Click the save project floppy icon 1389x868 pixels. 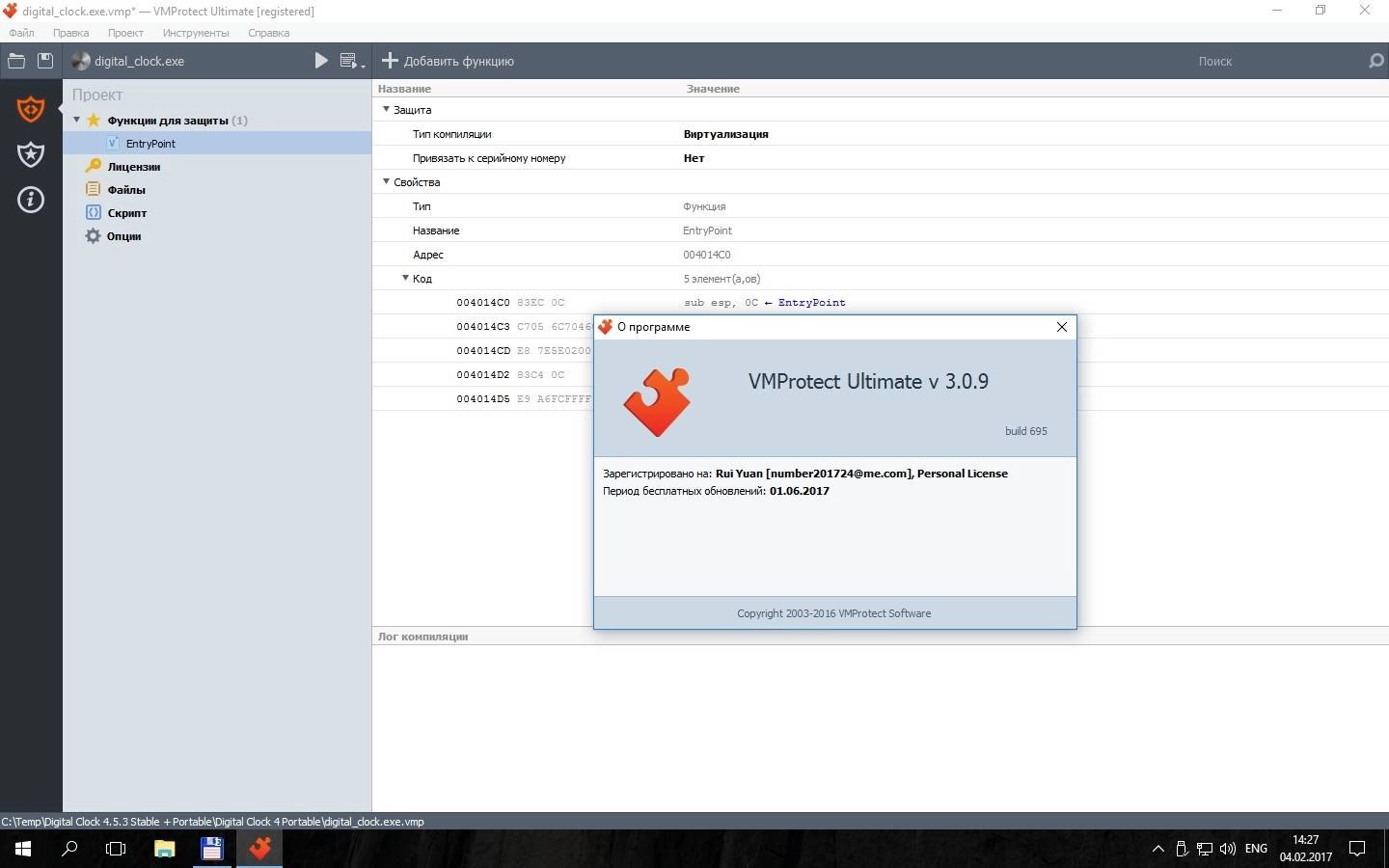[x=44, y=61]
